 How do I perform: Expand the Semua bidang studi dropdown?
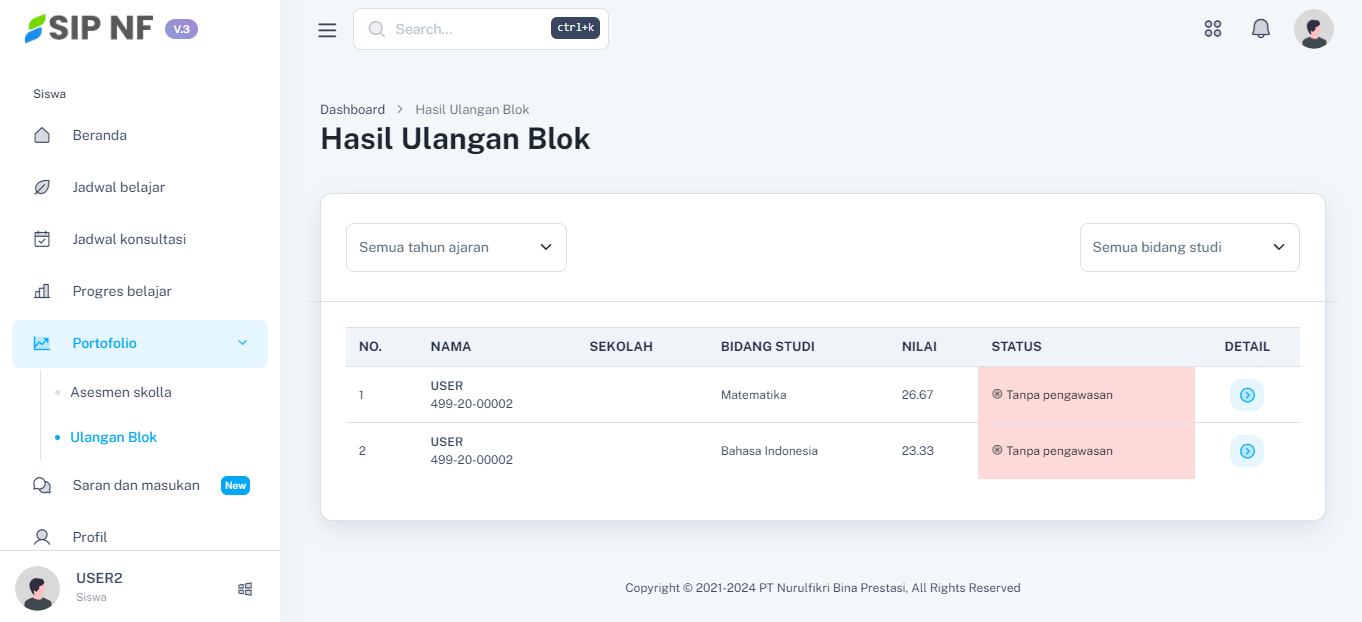[1189, 247]
